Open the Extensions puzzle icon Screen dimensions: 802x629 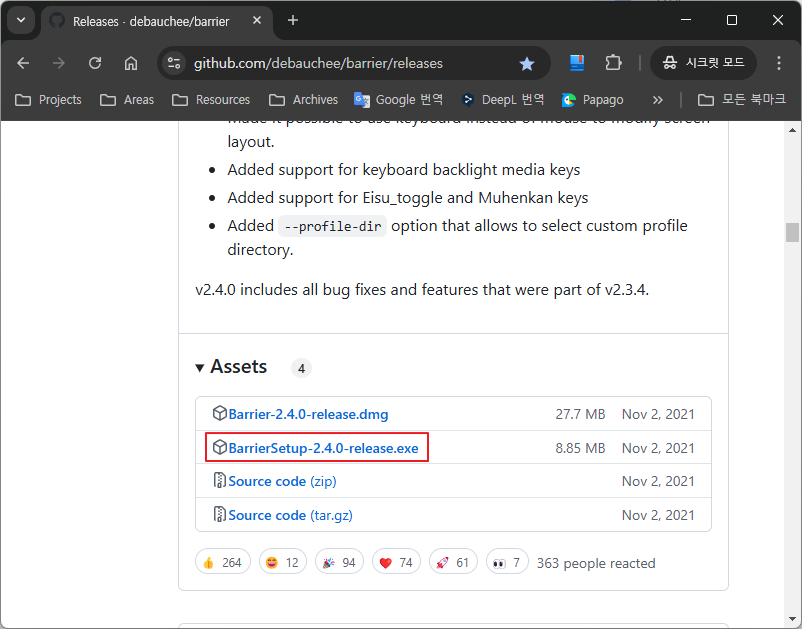pyautogui.click(x=613, y=63)
